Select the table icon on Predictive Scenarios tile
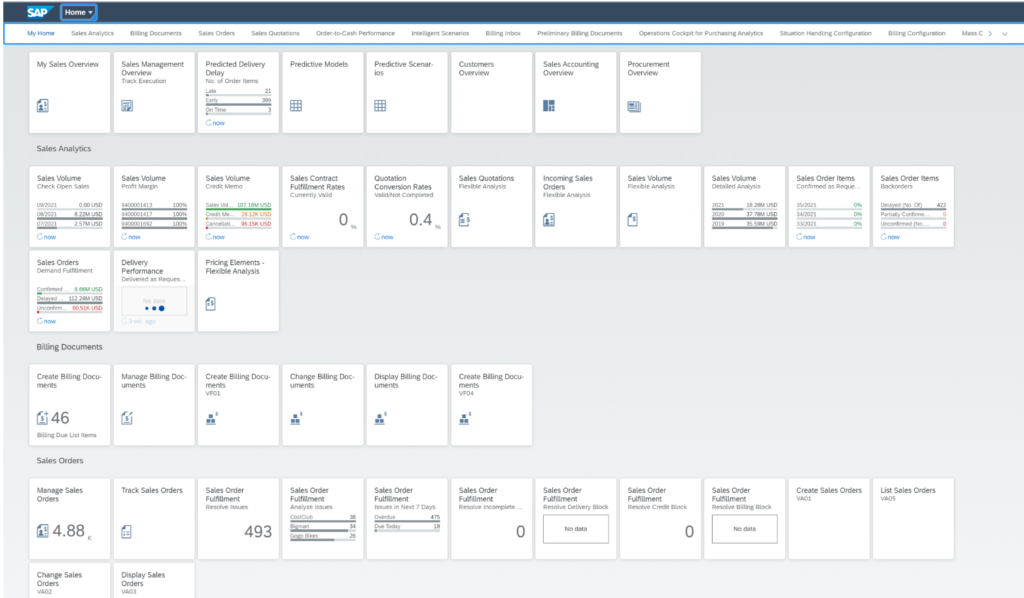1024x598 pixels. (x=379, y=103)
